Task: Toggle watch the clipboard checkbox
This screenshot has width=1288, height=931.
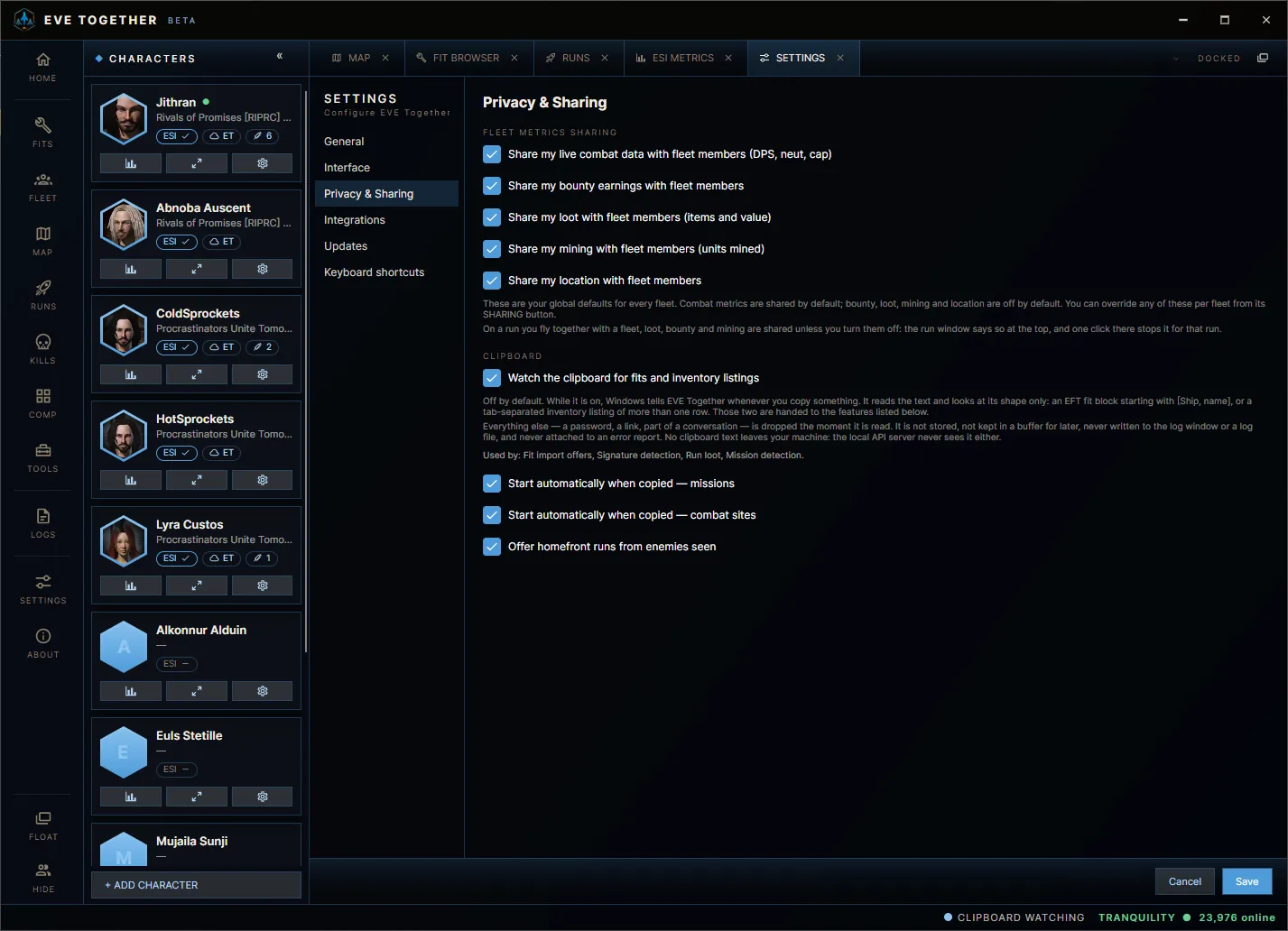Action: point(492,378)
